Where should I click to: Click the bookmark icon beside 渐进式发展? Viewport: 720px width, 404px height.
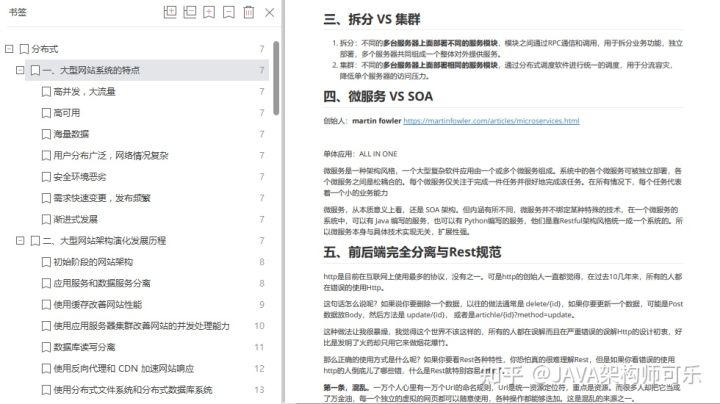pos(46,219)
